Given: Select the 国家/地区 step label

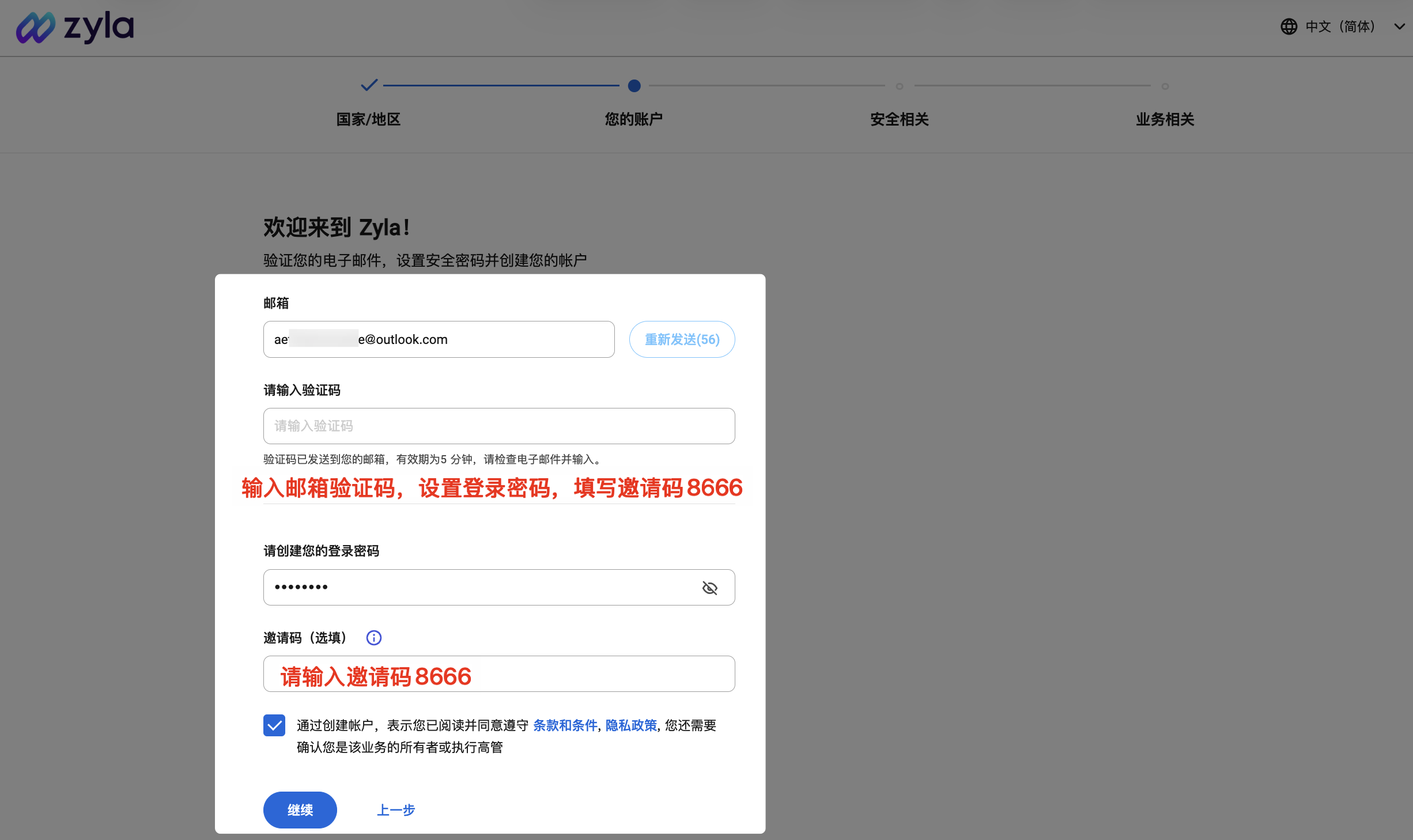Looking at the screenshot, I should (x=368, y=119).
